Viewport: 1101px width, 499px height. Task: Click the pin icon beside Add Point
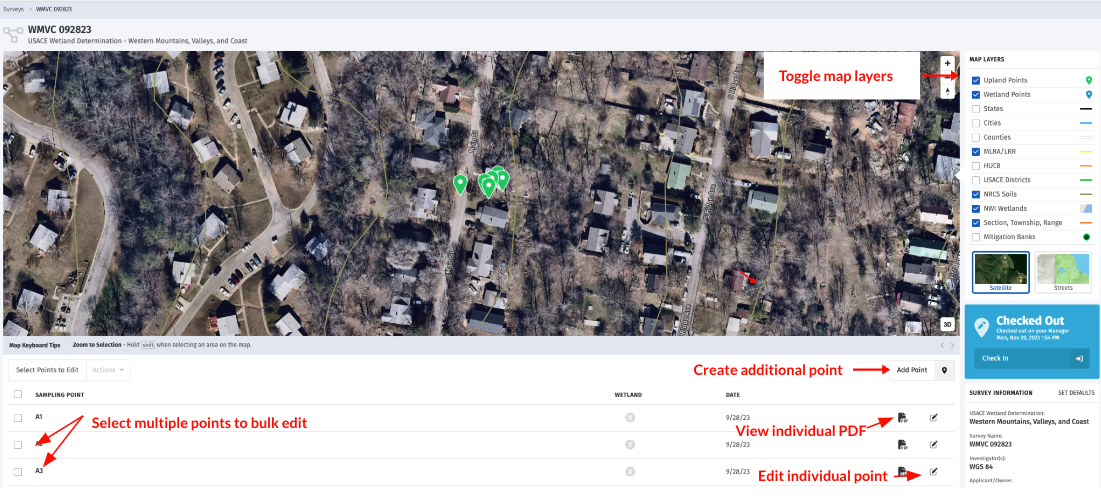click(x=945, y=370)
